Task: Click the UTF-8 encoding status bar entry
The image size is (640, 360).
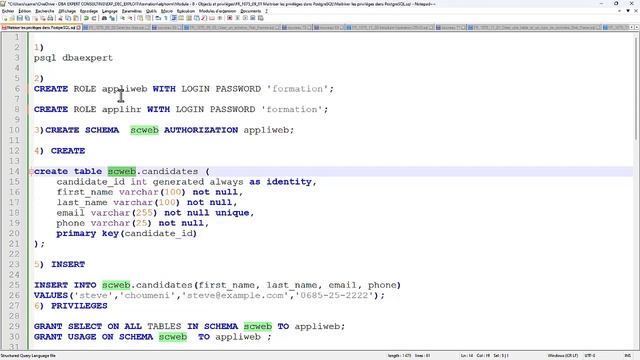Action: 590,356
